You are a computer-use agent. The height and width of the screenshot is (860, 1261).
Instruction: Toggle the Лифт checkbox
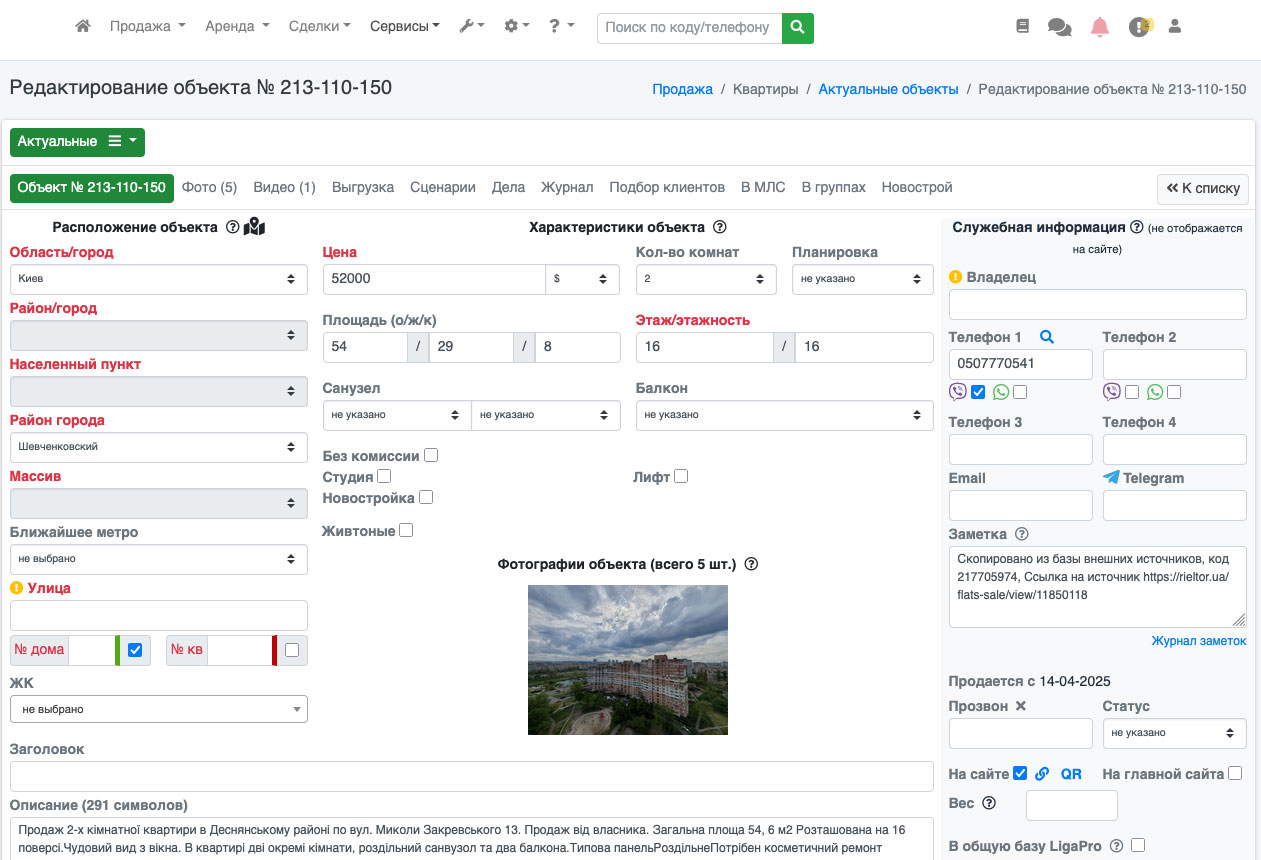click(681, 477)
